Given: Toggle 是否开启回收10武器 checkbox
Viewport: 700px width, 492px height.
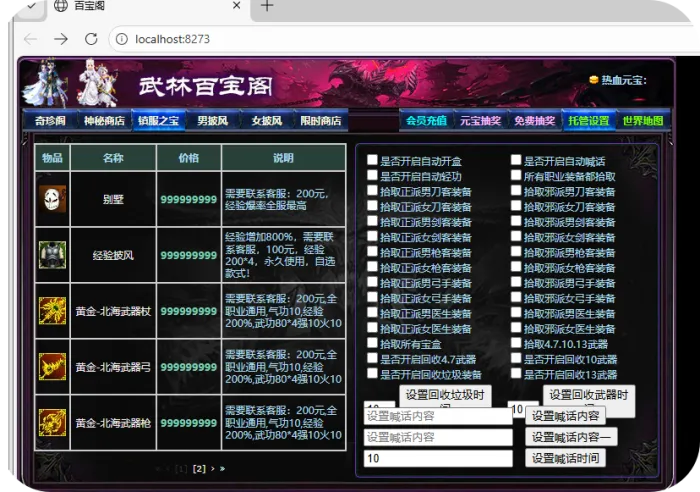Looking at the screenshot, I should (516, 358).
